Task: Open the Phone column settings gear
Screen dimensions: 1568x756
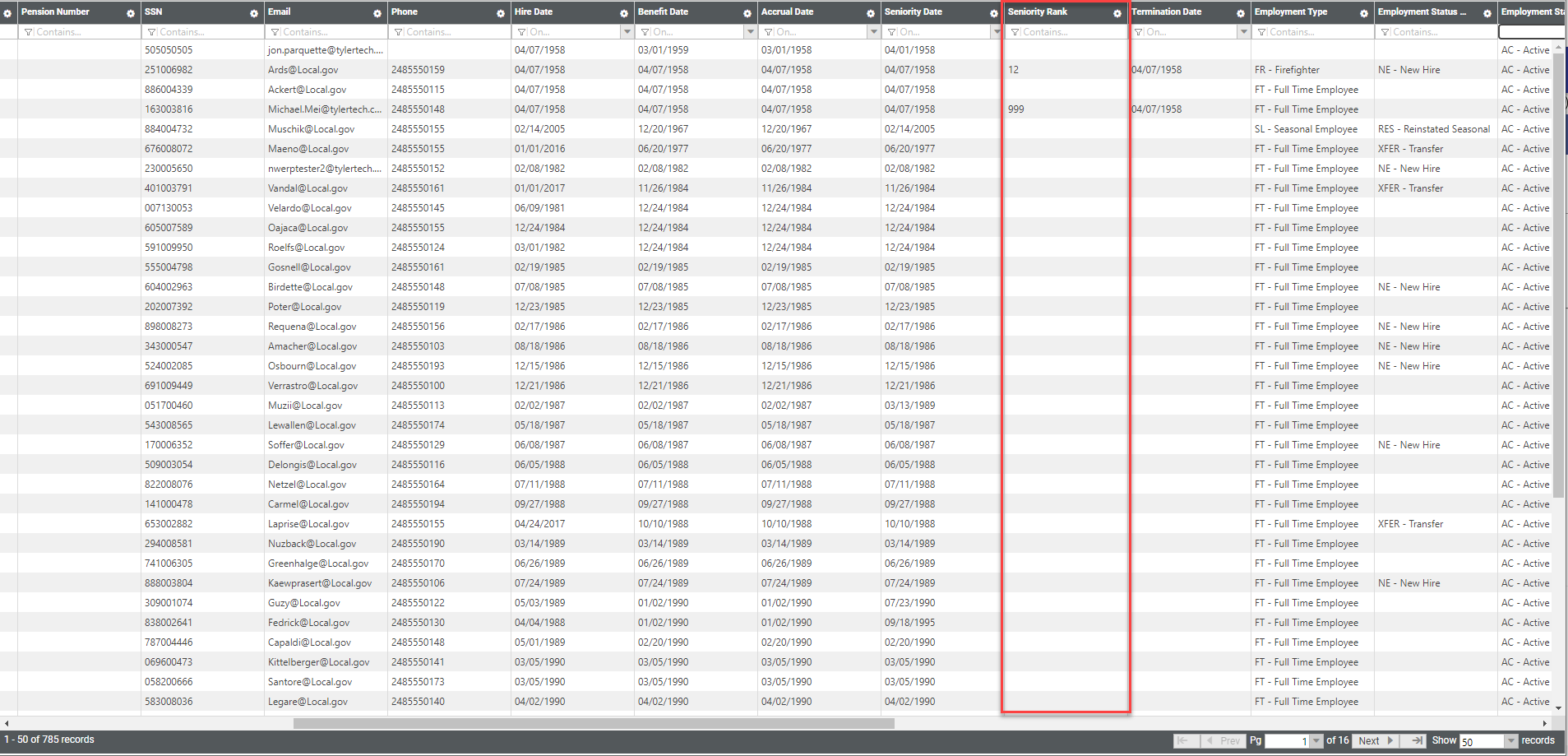Action: click(501, 13)
